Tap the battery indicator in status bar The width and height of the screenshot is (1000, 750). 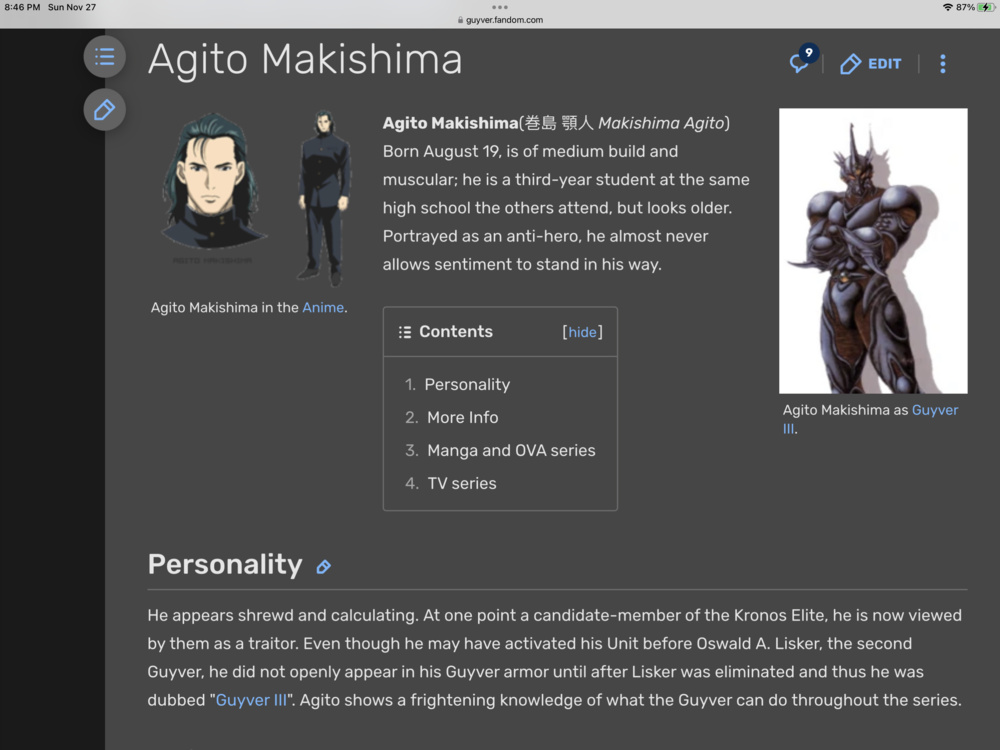(x=987, y=7)
